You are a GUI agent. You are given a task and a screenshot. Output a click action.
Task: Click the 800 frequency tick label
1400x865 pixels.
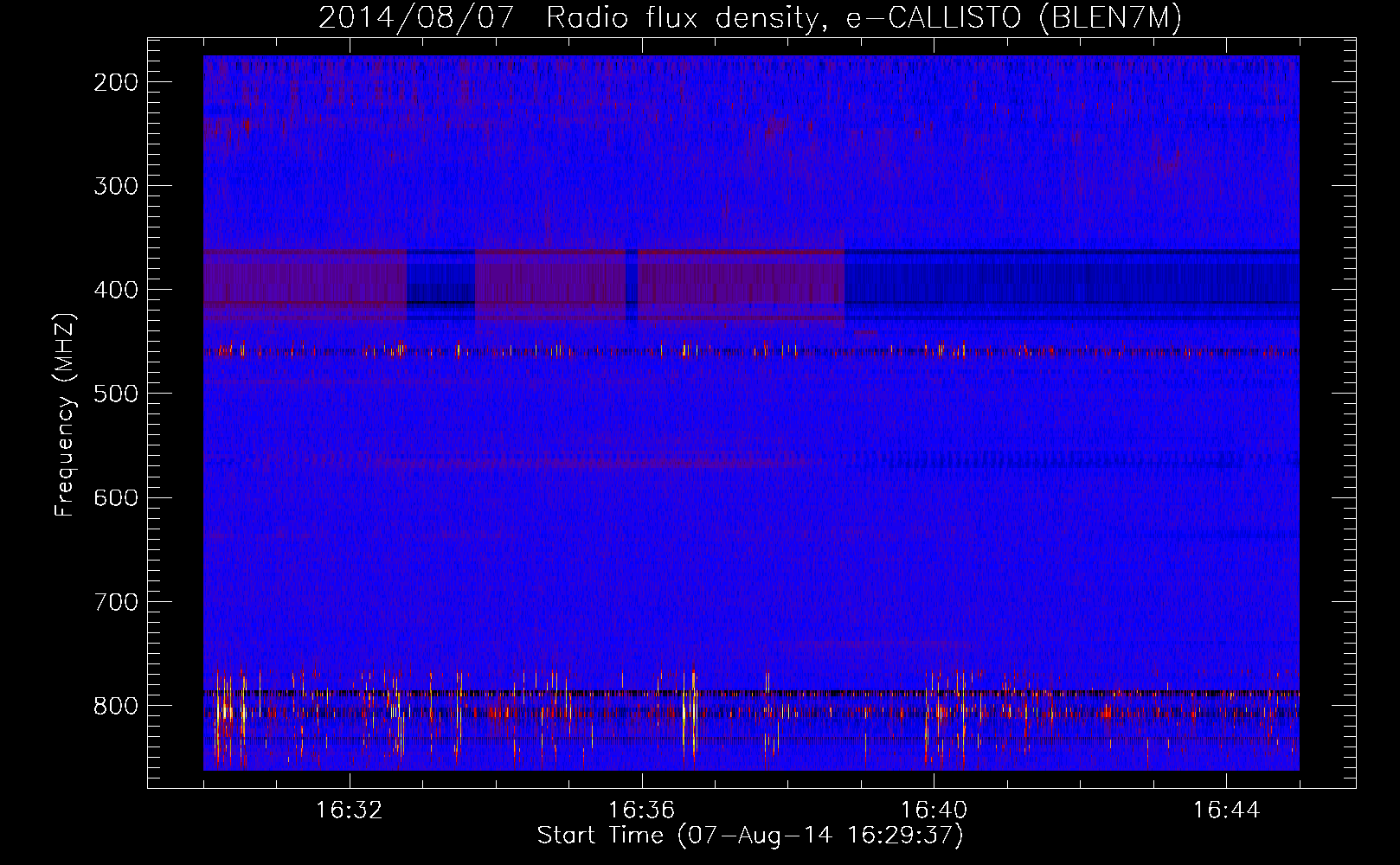point(115,705)
